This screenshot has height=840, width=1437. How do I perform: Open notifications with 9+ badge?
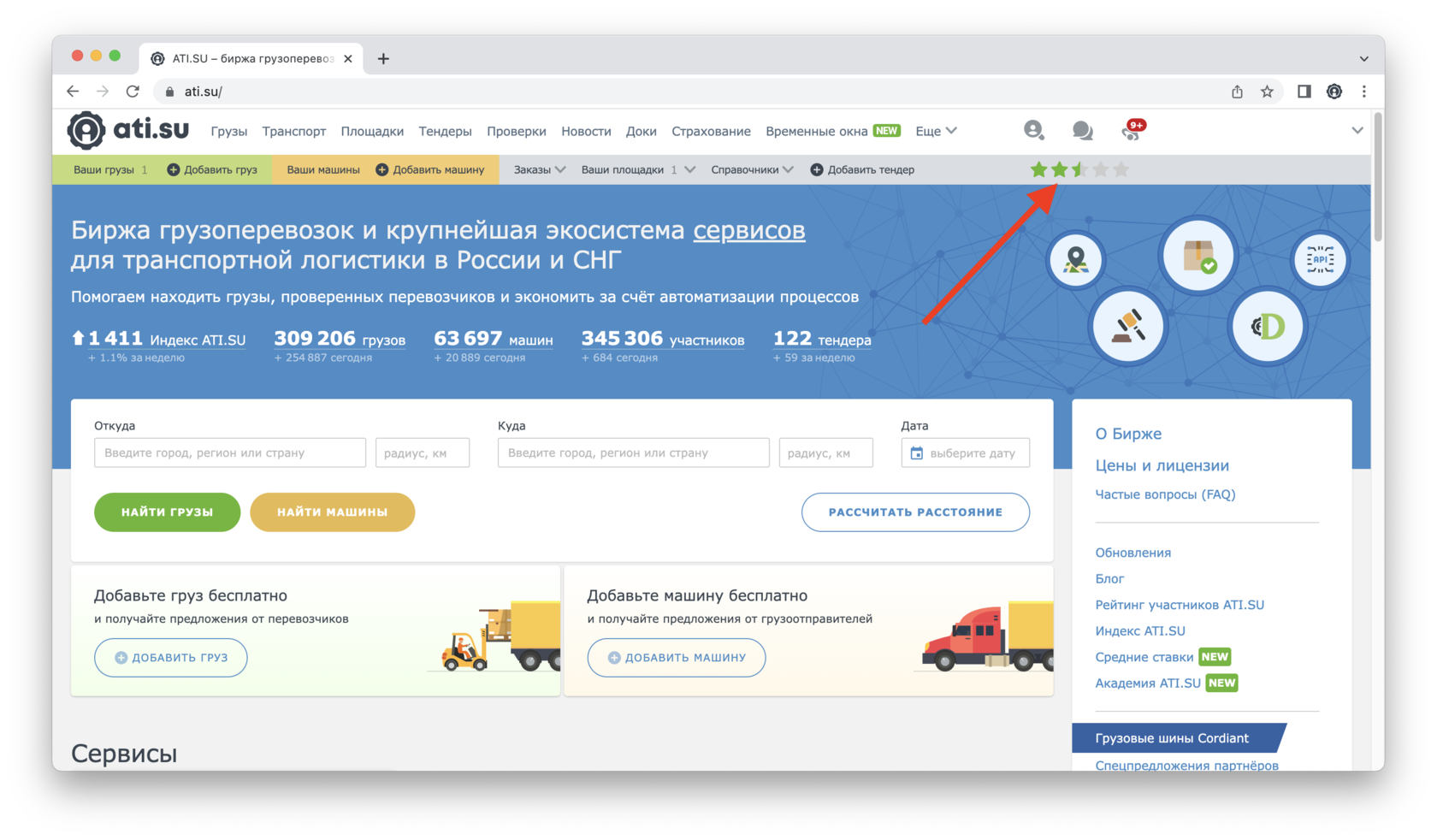pyautogui.click(x=1132, y=130)
